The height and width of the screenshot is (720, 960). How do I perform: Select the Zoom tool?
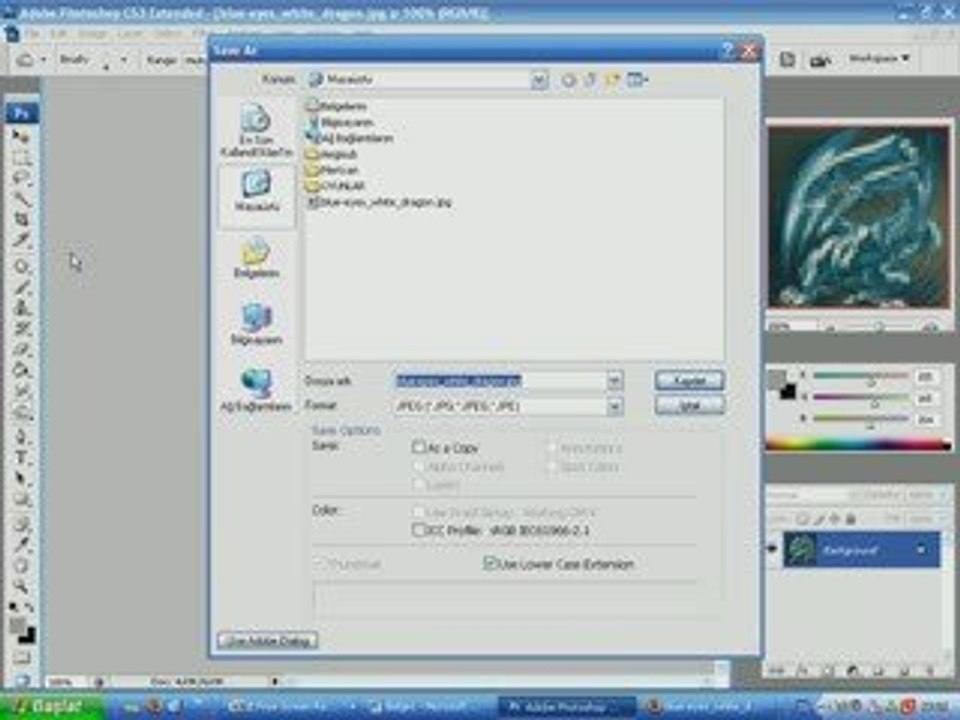pyautogui.click(x=21, y=586)
